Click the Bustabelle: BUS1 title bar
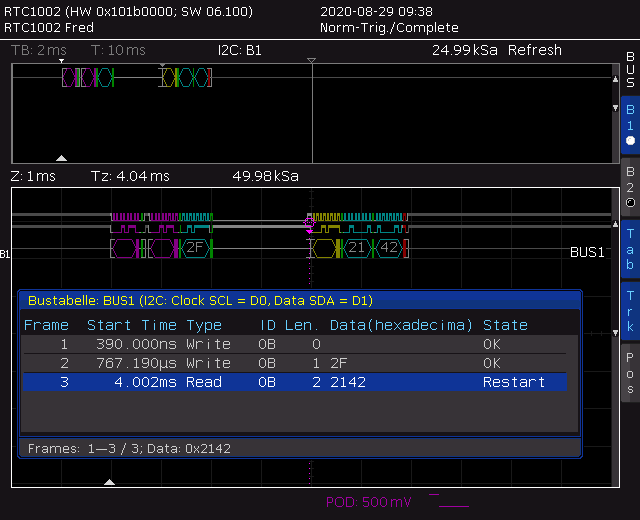The image size is (640, 520). 300,300
